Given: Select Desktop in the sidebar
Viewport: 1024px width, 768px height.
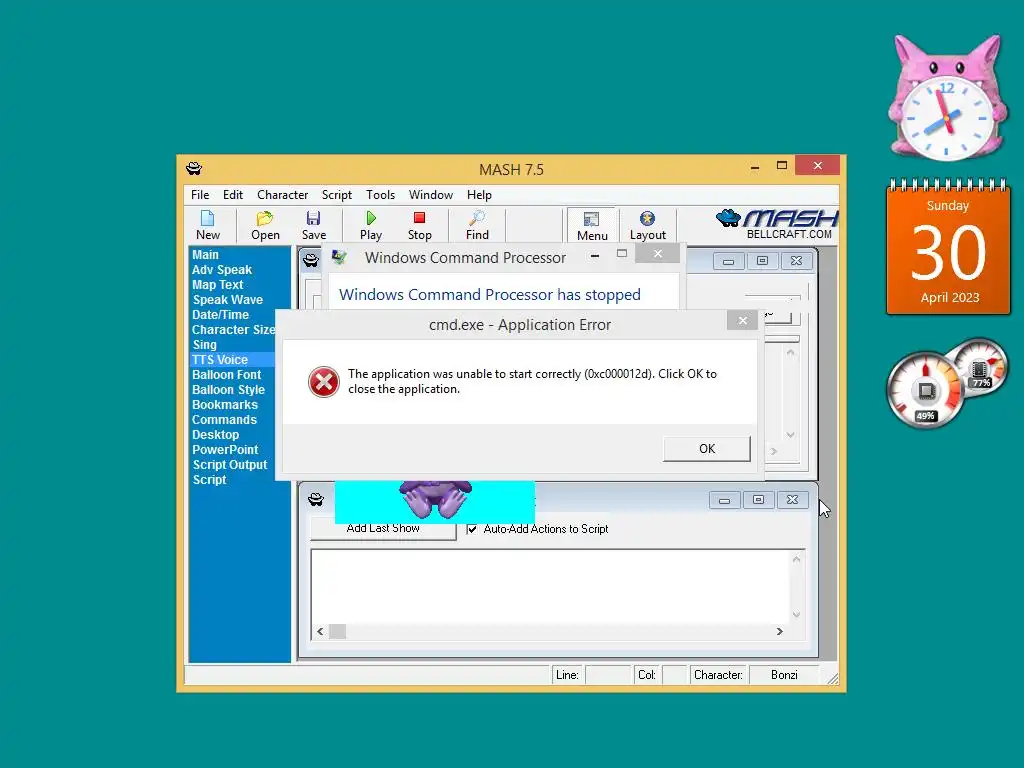Looking at the screenshot, I should 216,435.
